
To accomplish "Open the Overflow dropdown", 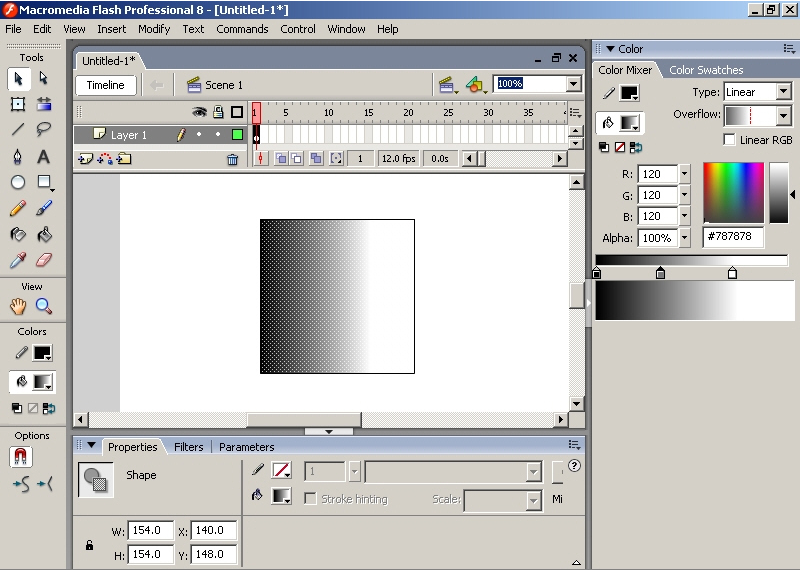I will coord(783,116).
